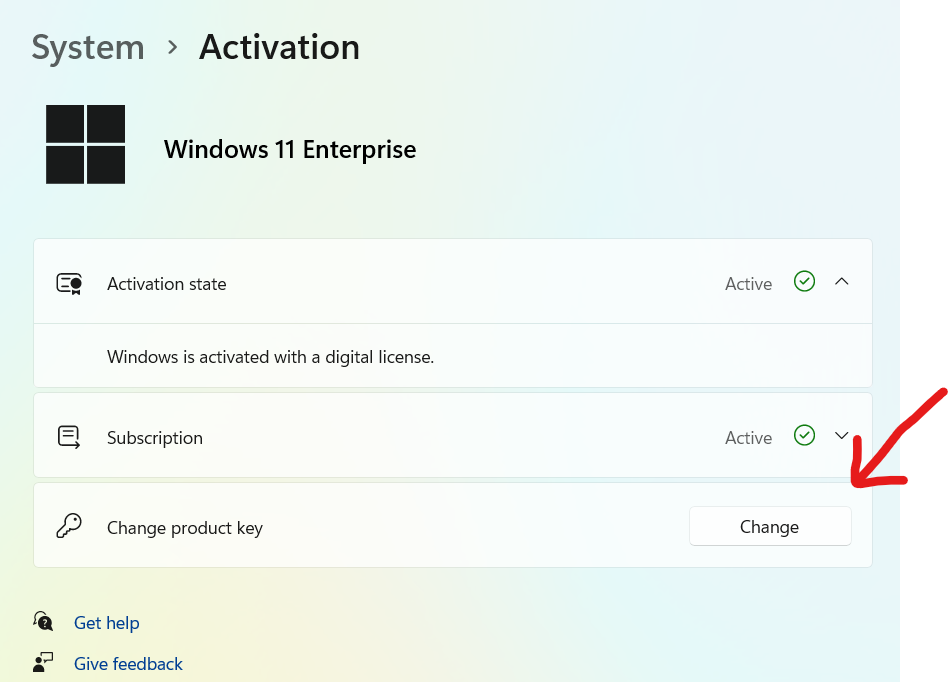Go back to System via breadcrumb
This screenshot has height=682, width=948.
pyautogui.click(x=88, y=47)
